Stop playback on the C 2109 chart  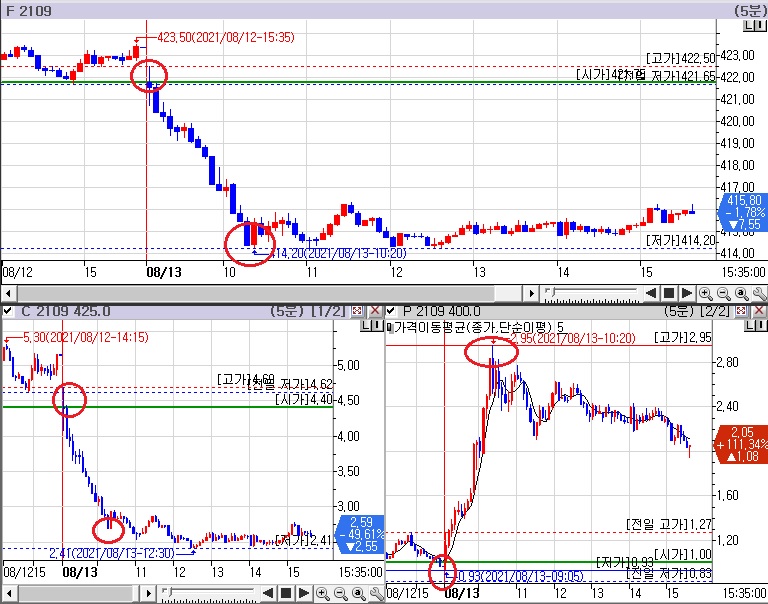coord(286,594)
